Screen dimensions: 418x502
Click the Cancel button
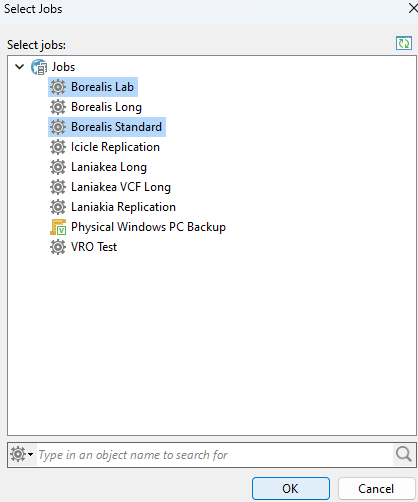click(x=376, y=489)
